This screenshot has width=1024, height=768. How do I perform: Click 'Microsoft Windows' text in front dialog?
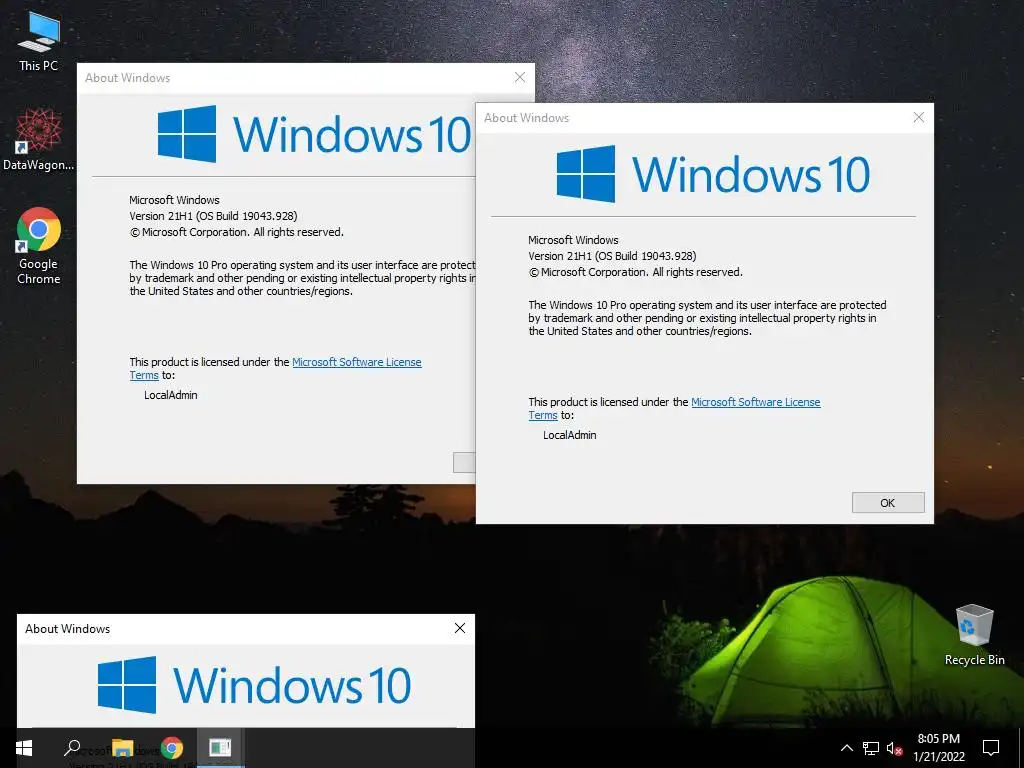[573, 240]
